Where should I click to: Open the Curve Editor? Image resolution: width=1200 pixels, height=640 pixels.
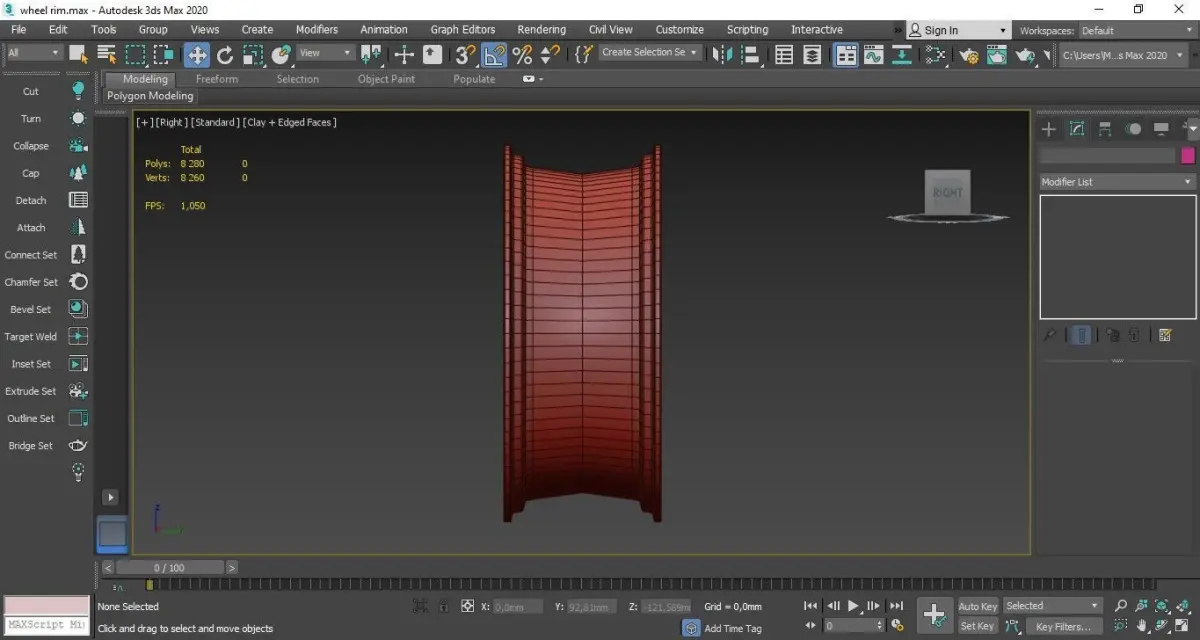[x=874, y=54]
